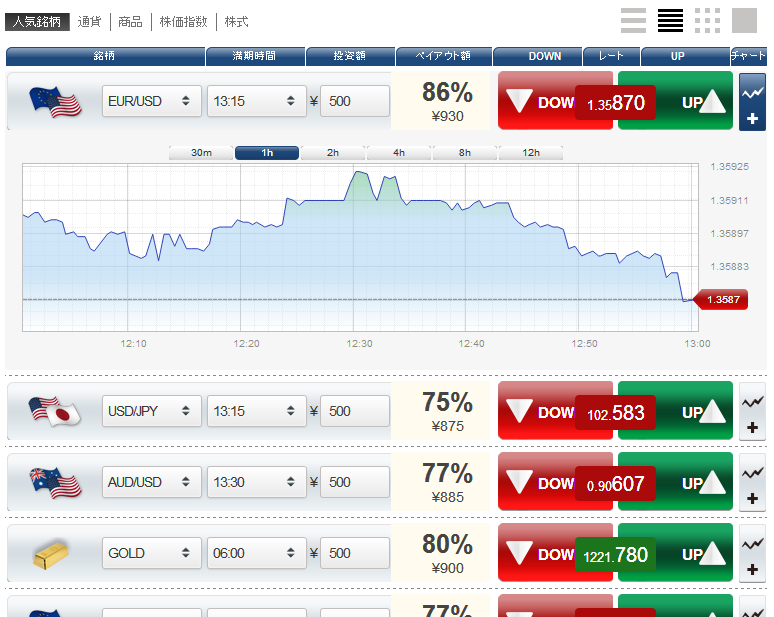Open the AUD/USD 13:30 expiry dropdown

257,482
